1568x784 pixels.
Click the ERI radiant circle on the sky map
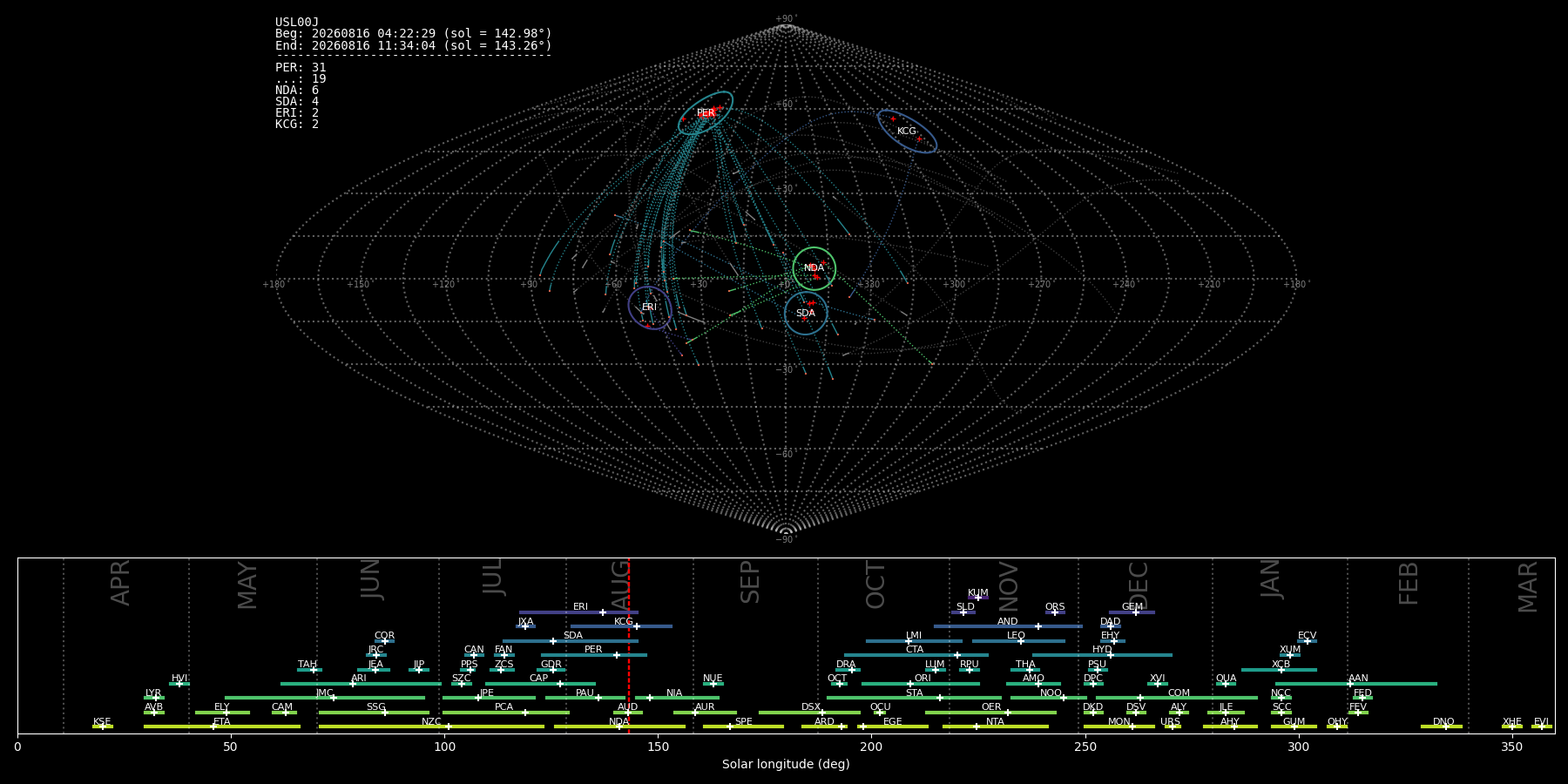coord(650,308)
